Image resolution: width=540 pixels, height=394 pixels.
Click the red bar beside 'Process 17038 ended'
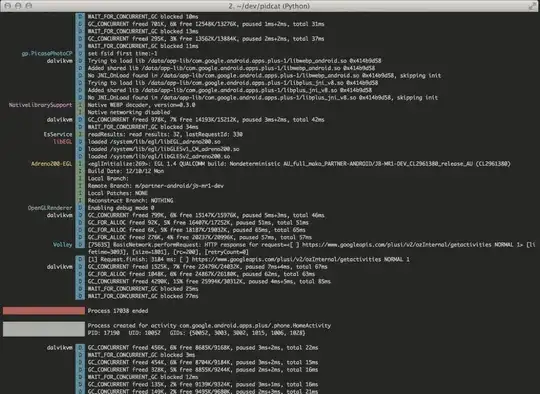(44, 311)
